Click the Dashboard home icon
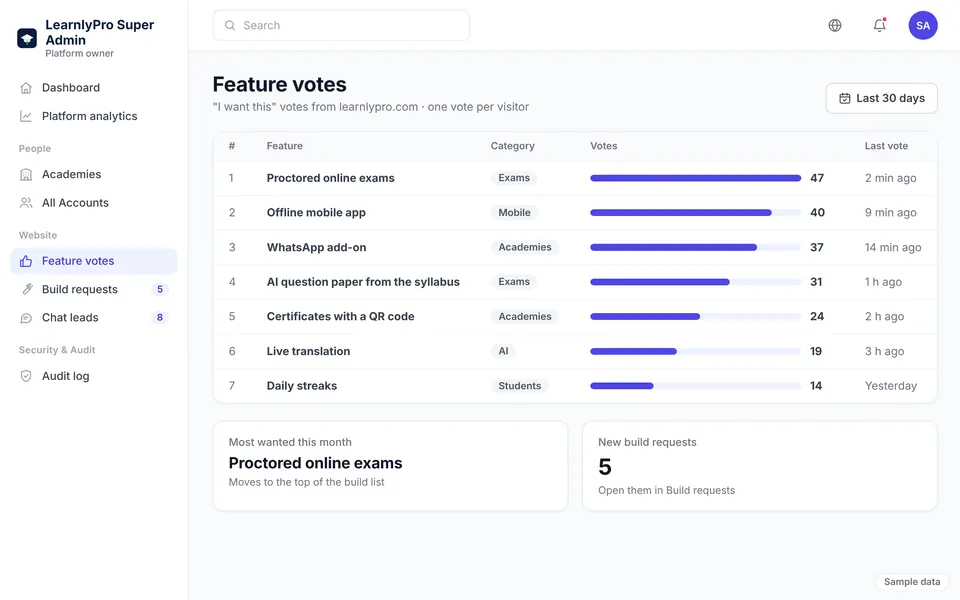Viewport: 960px width, 600px height. point(26,88)
